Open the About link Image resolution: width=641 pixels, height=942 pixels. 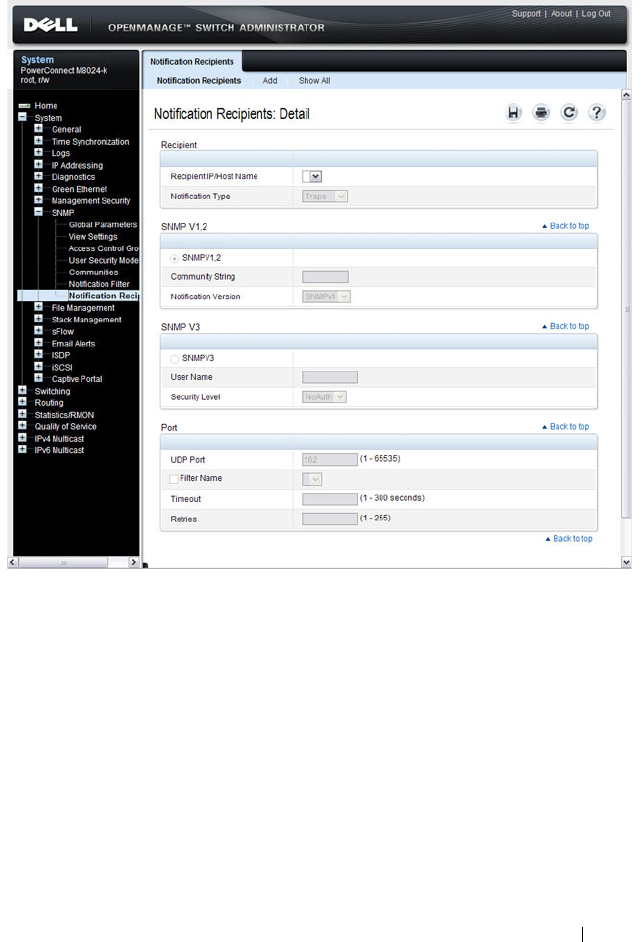562,13
